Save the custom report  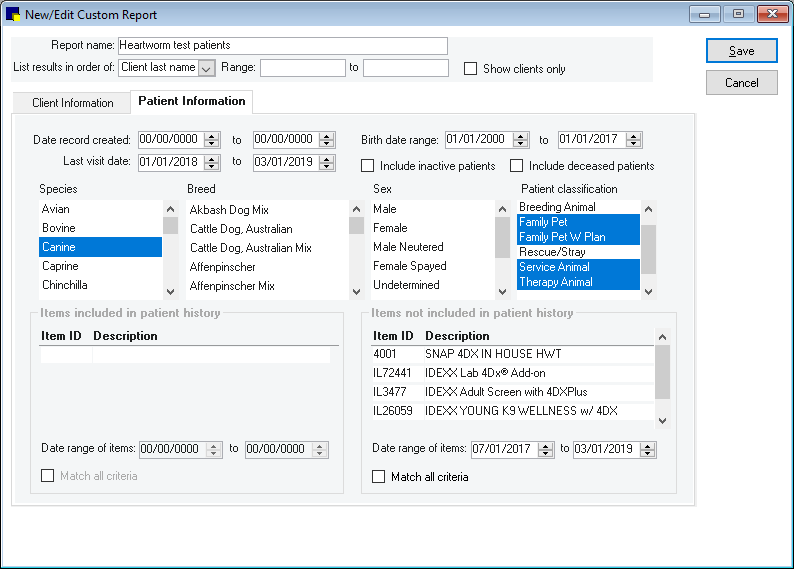tap(741, 51)
